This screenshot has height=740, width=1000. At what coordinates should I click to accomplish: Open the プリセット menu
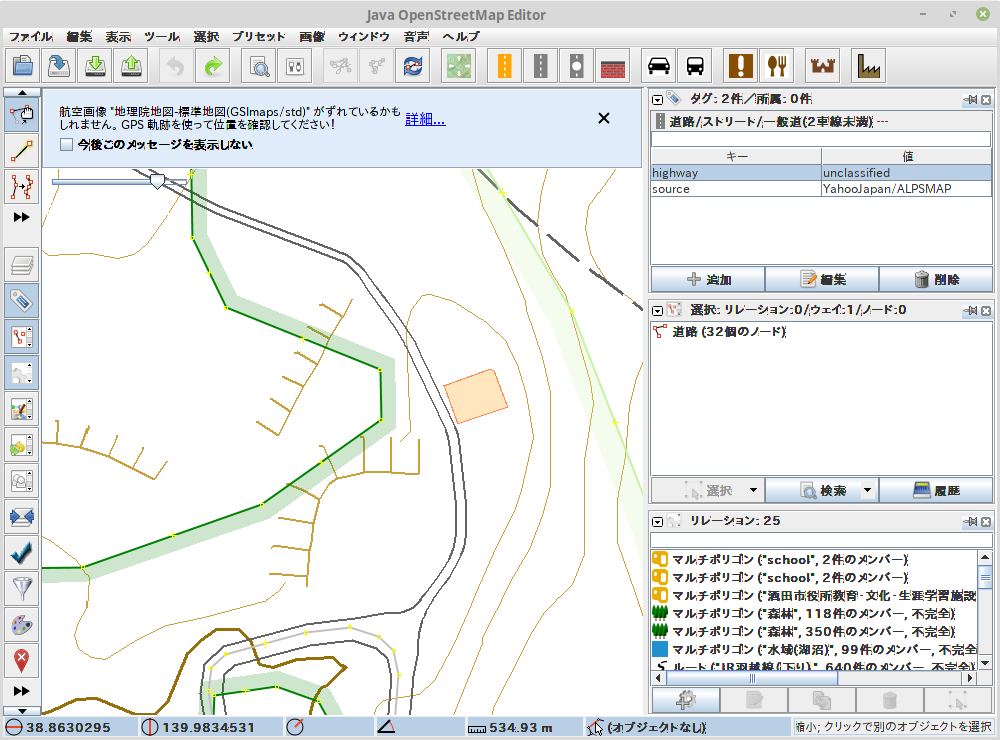tap(259, 36)
